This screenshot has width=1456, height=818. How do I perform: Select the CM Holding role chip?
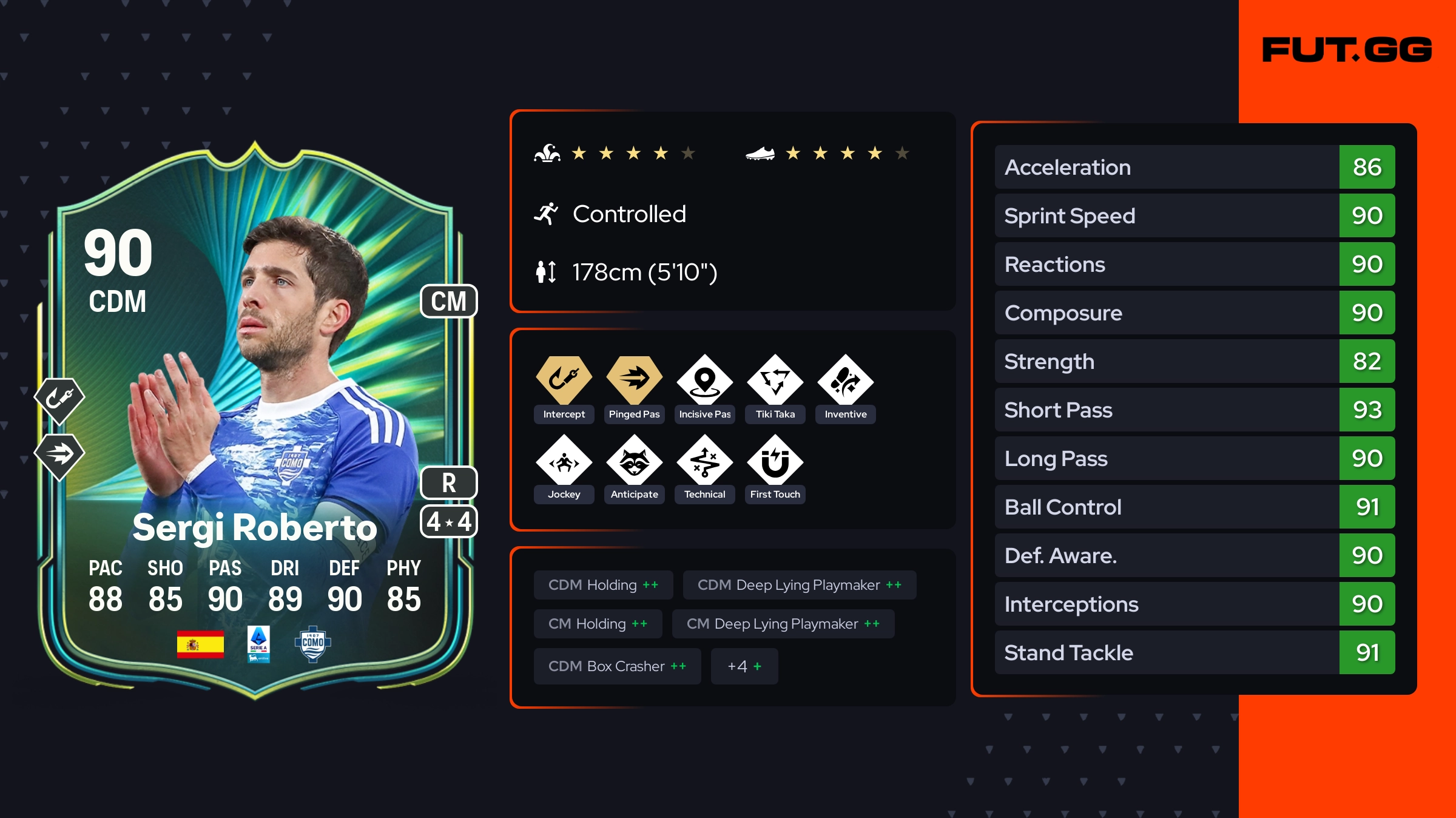598,624
